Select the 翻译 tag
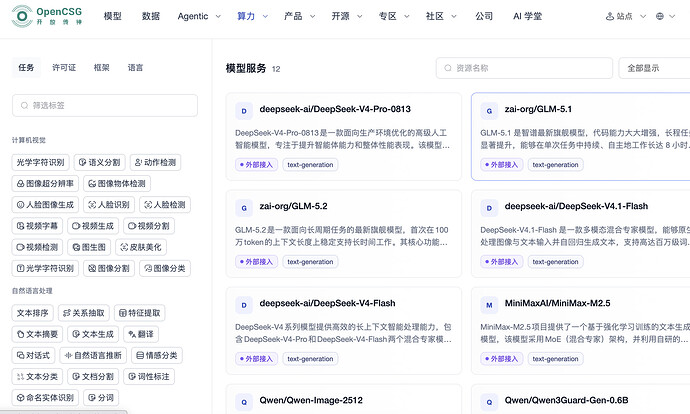 tap(141, 334)
